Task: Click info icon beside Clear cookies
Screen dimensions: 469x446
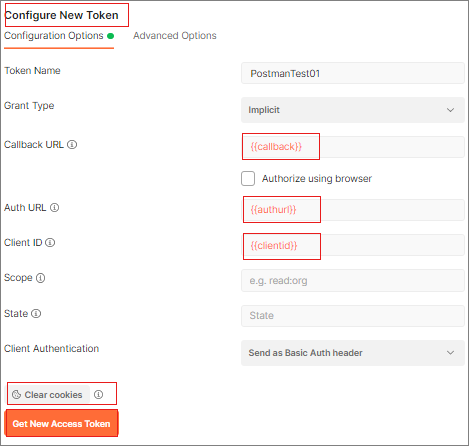Action: (x=98, y=395)
